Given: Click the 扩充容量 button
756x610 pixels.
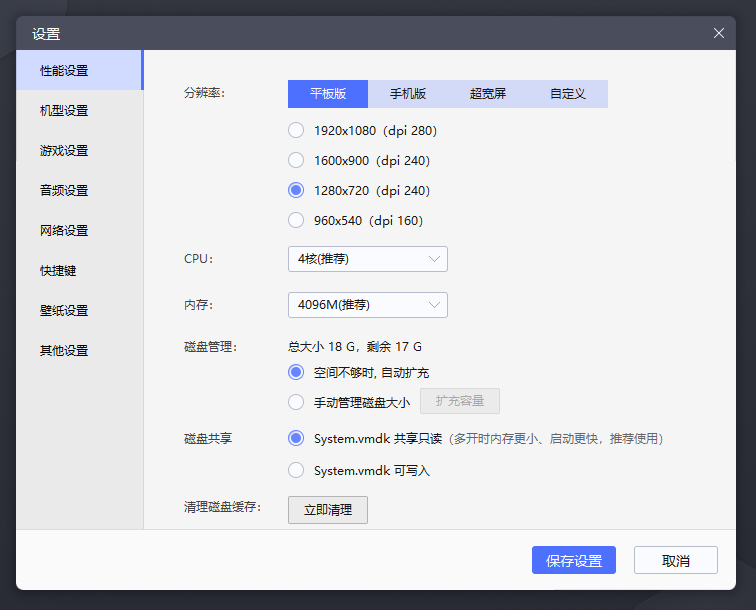Looking at the screenshot, I should [x=460, y=401].
